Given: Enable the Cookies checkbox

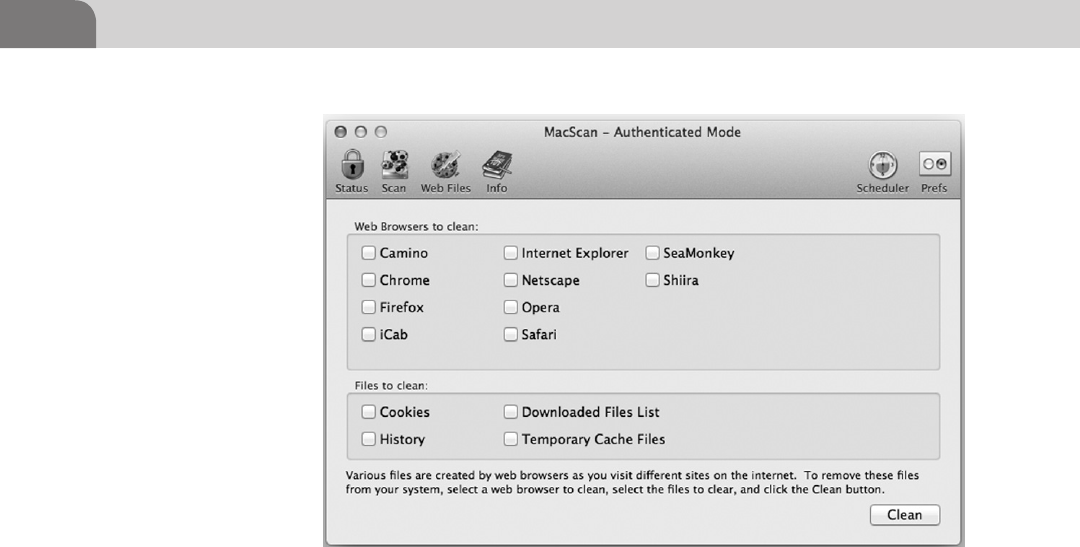Looking at the screenshot, I should click(x=368, y=412).
